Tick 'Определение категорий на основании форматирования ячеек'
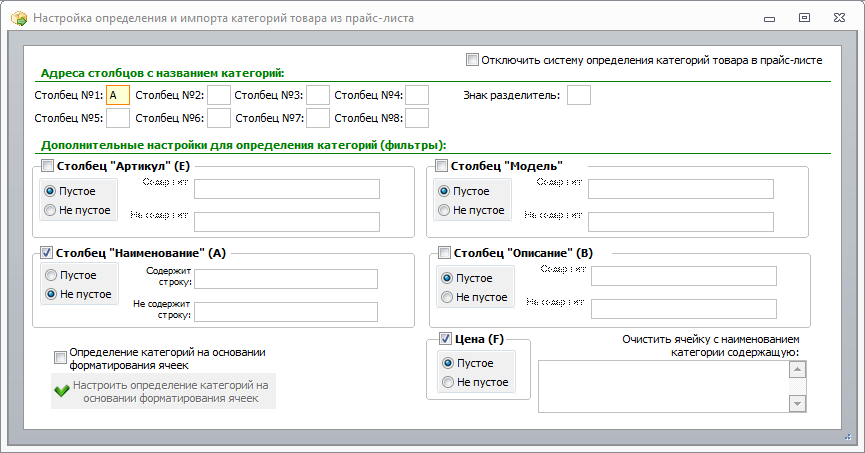The width and height of the screenshot is (865, 453). pyautogui.click(x=60, y=358)
